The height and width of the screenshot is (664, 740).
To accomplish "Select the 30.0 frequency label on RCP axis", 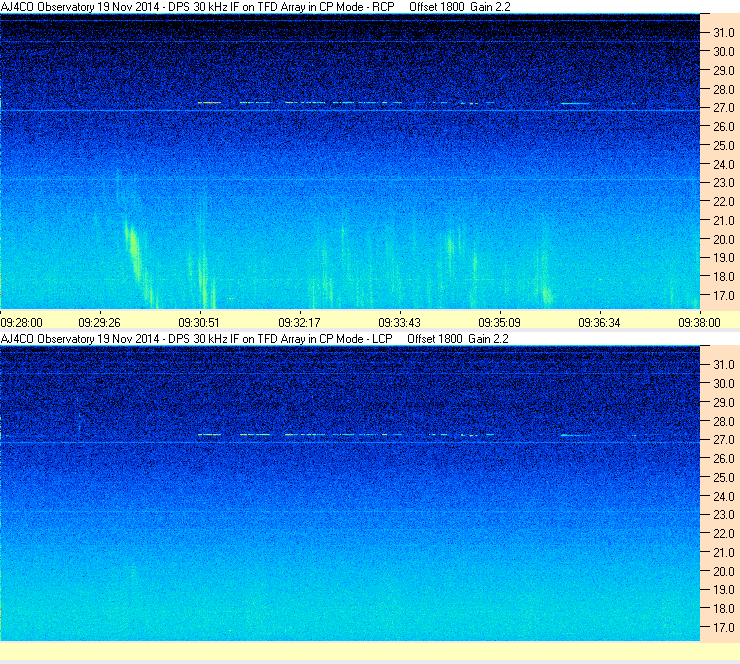I will pos(723,52).
